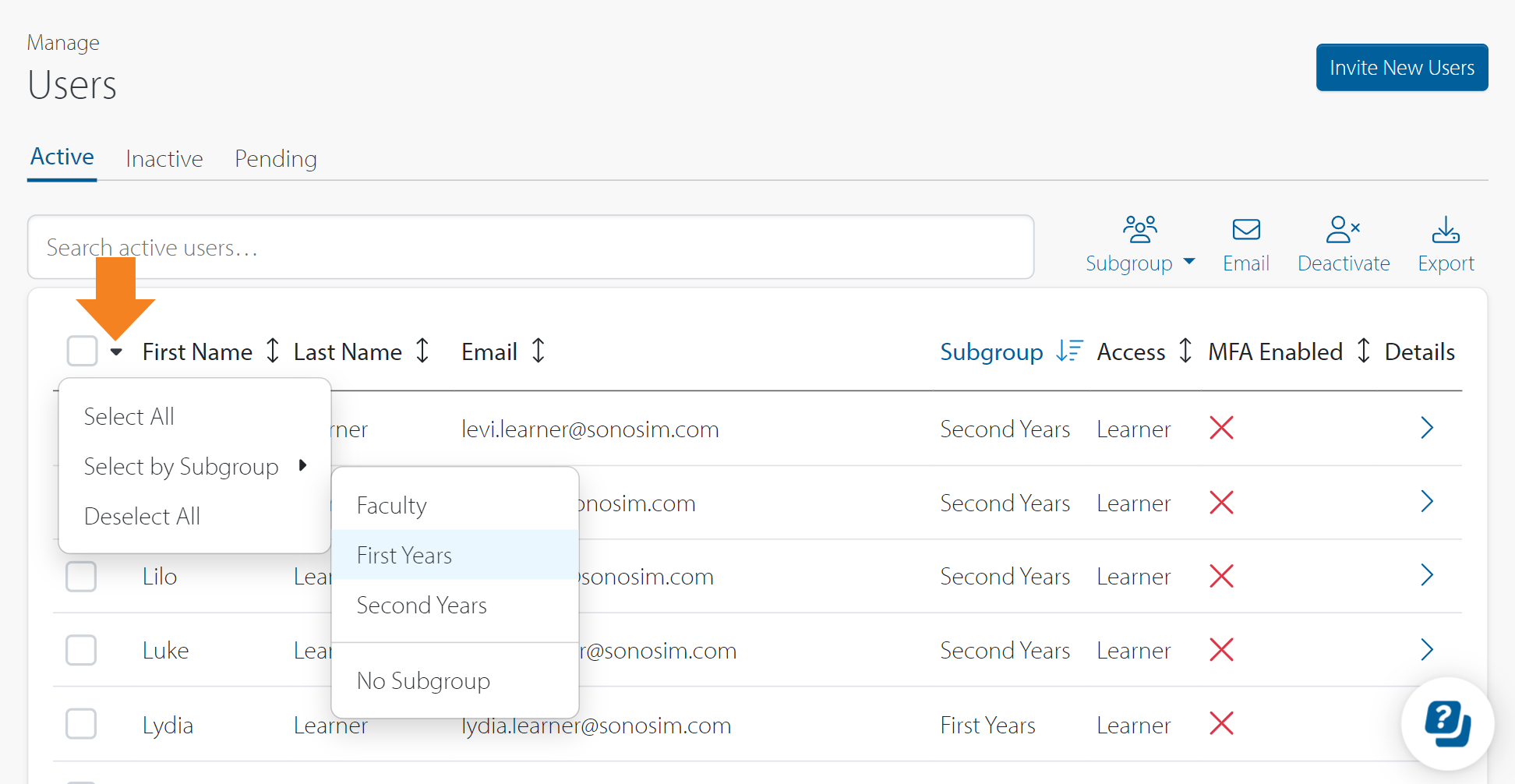1515x784 pixels.
Task: Collapse the selection dropdown caret
Action: (x=116, y=352)
